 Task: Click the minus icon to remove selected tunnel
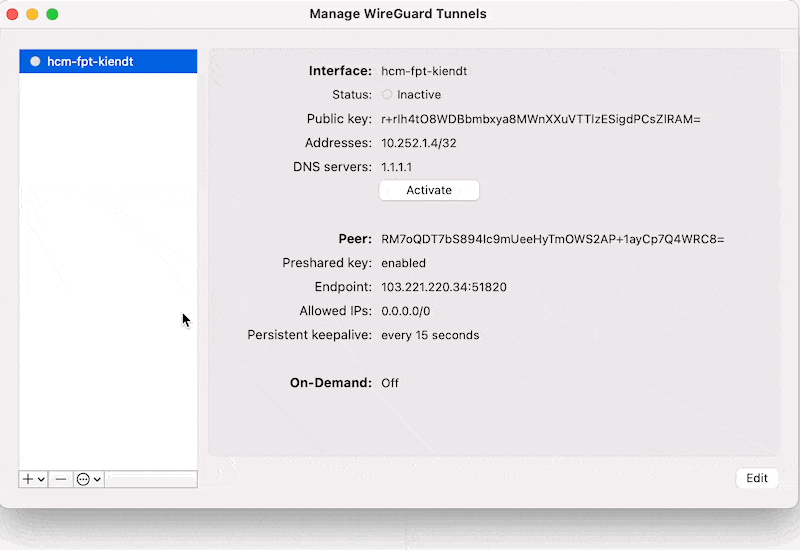[x=61, y=479]
